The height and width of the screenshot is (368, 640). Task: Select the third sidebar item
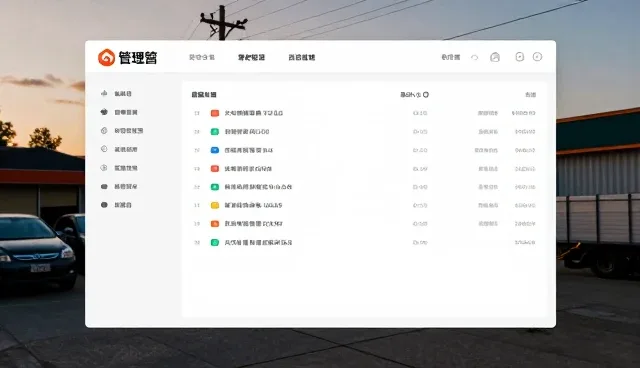(x=122, y=131)
